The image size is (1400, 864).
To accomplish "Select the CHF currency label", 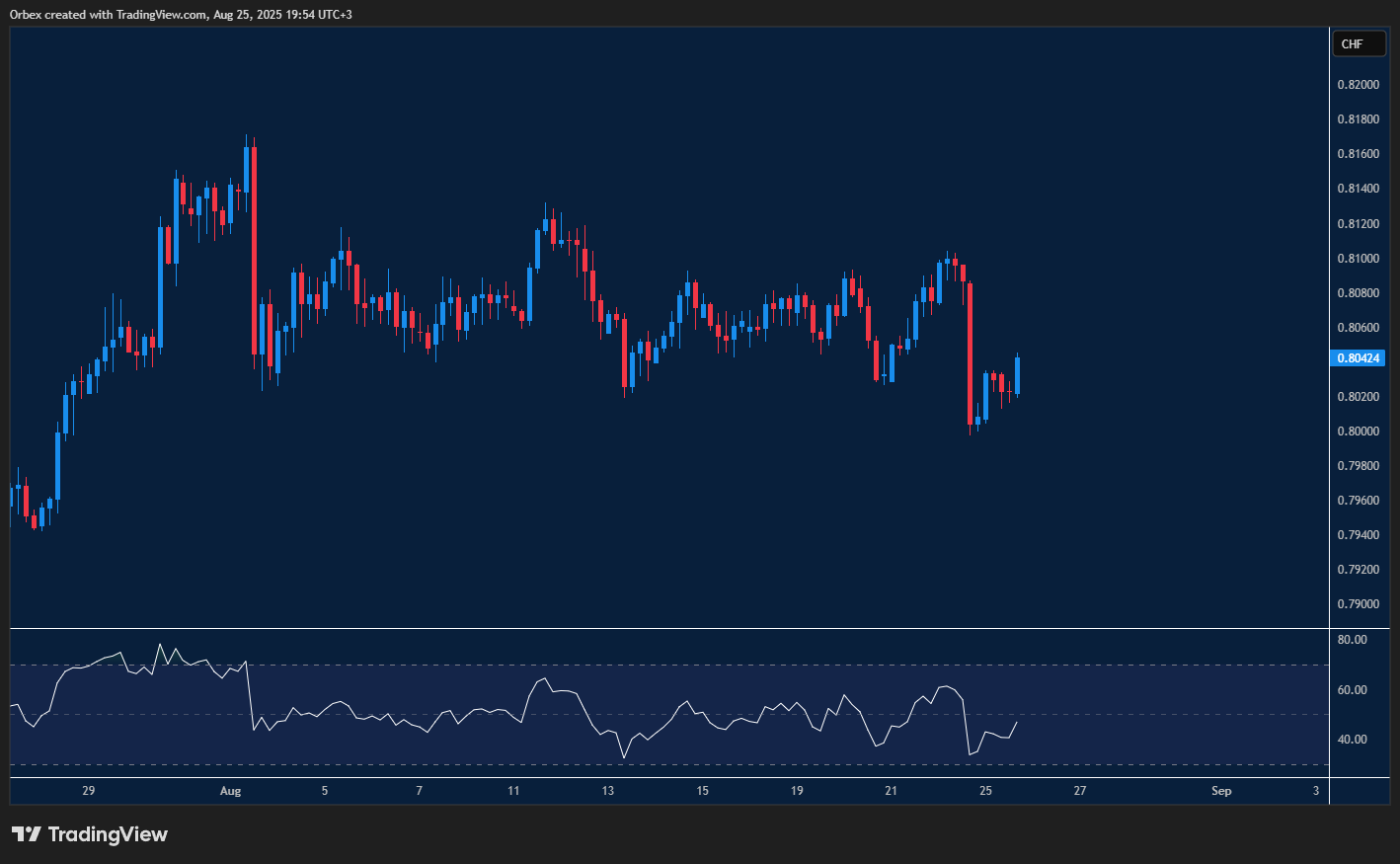I will tap(1359, 43).
